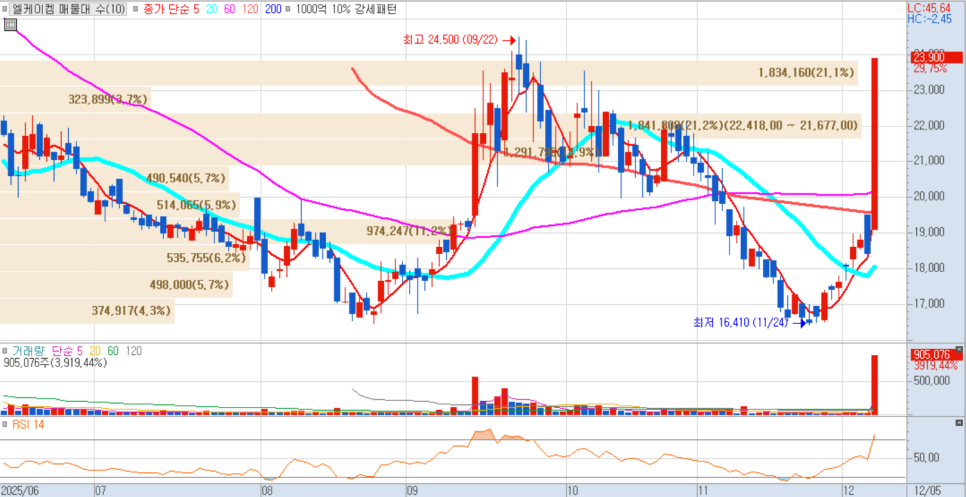Image resolution: width=966 pixels, height=497 pixels.
Task: Click the 535,755(6.2%) volume profile label
Action: click(x=206, y=258)
